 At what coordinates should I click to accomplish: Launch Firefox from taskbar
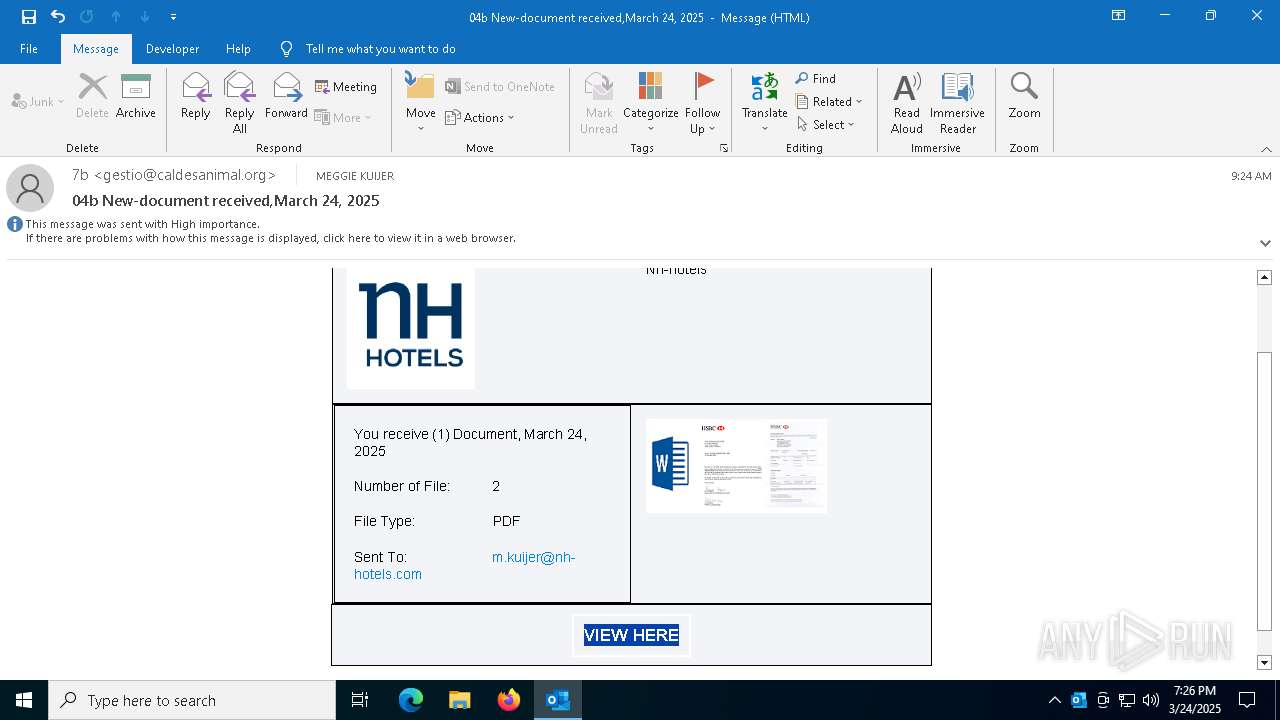point(509,700)
